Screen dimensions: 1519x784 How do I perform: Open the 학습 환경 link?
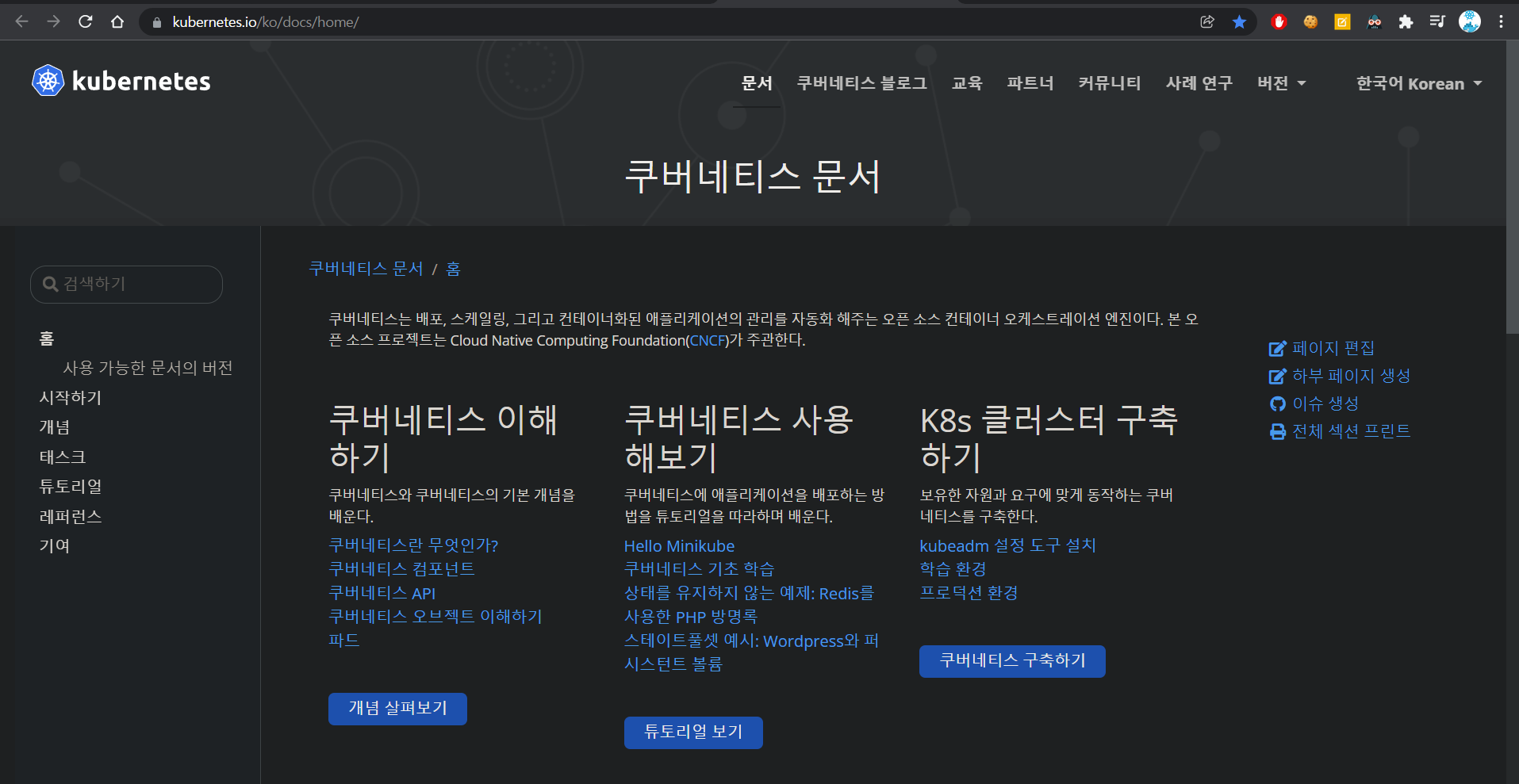point(953,569)
